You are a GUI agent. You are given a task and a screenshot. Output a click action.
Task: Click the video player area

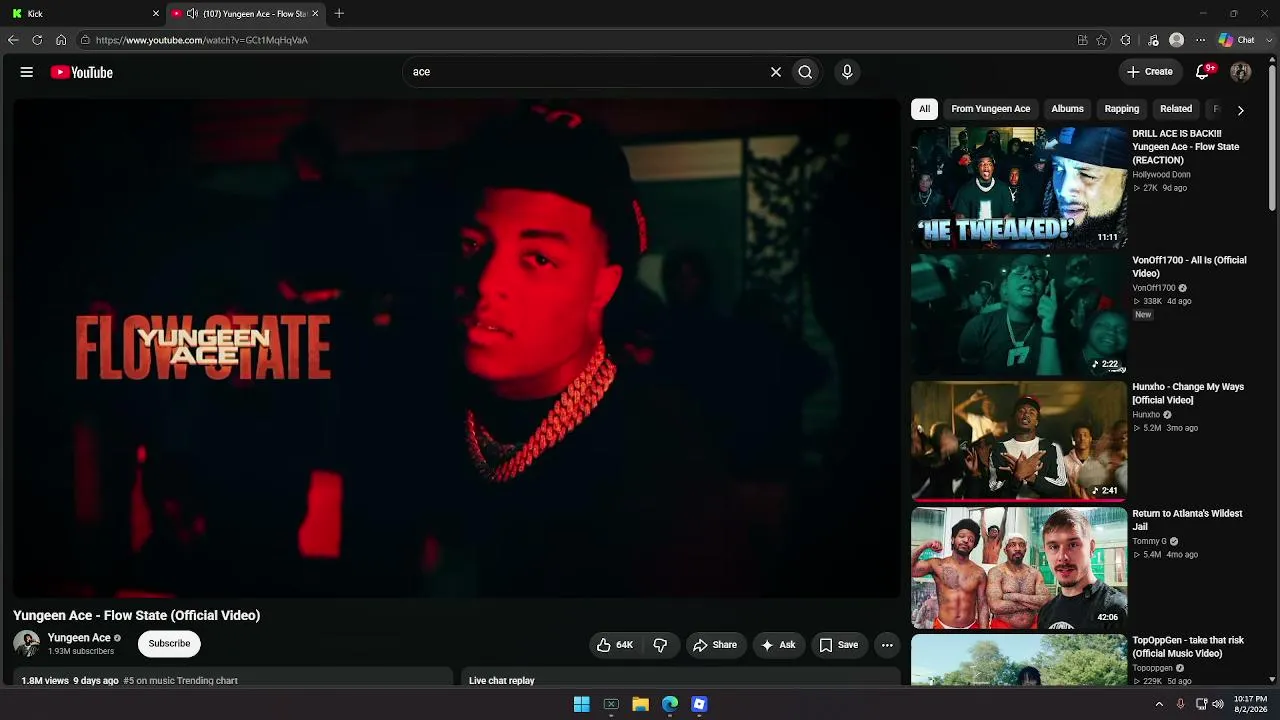point(457,348)
